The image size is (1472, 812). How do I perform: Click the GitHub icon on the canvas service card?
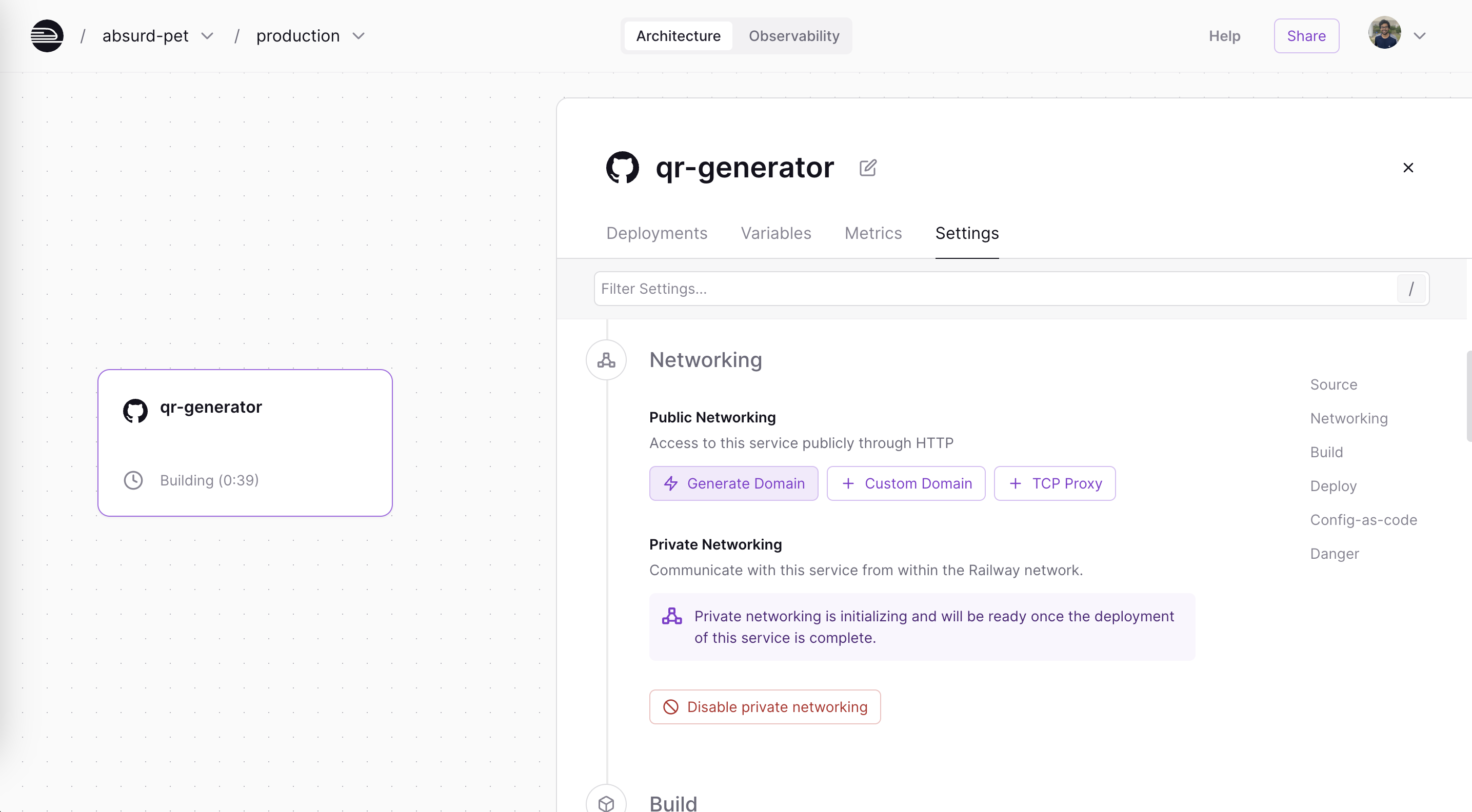point(135,410)
